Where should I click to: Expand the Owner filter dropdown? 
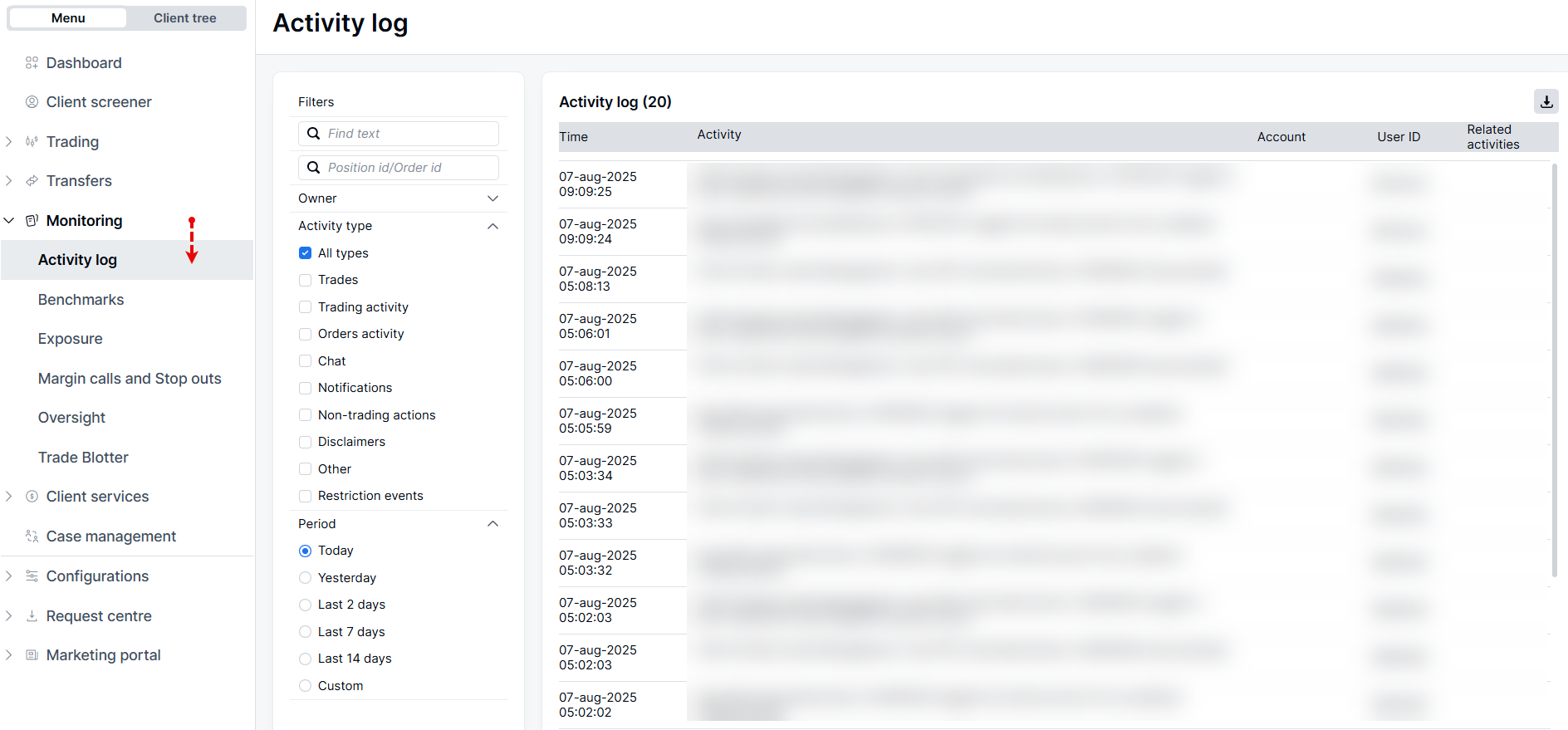(x=492, y=198)
